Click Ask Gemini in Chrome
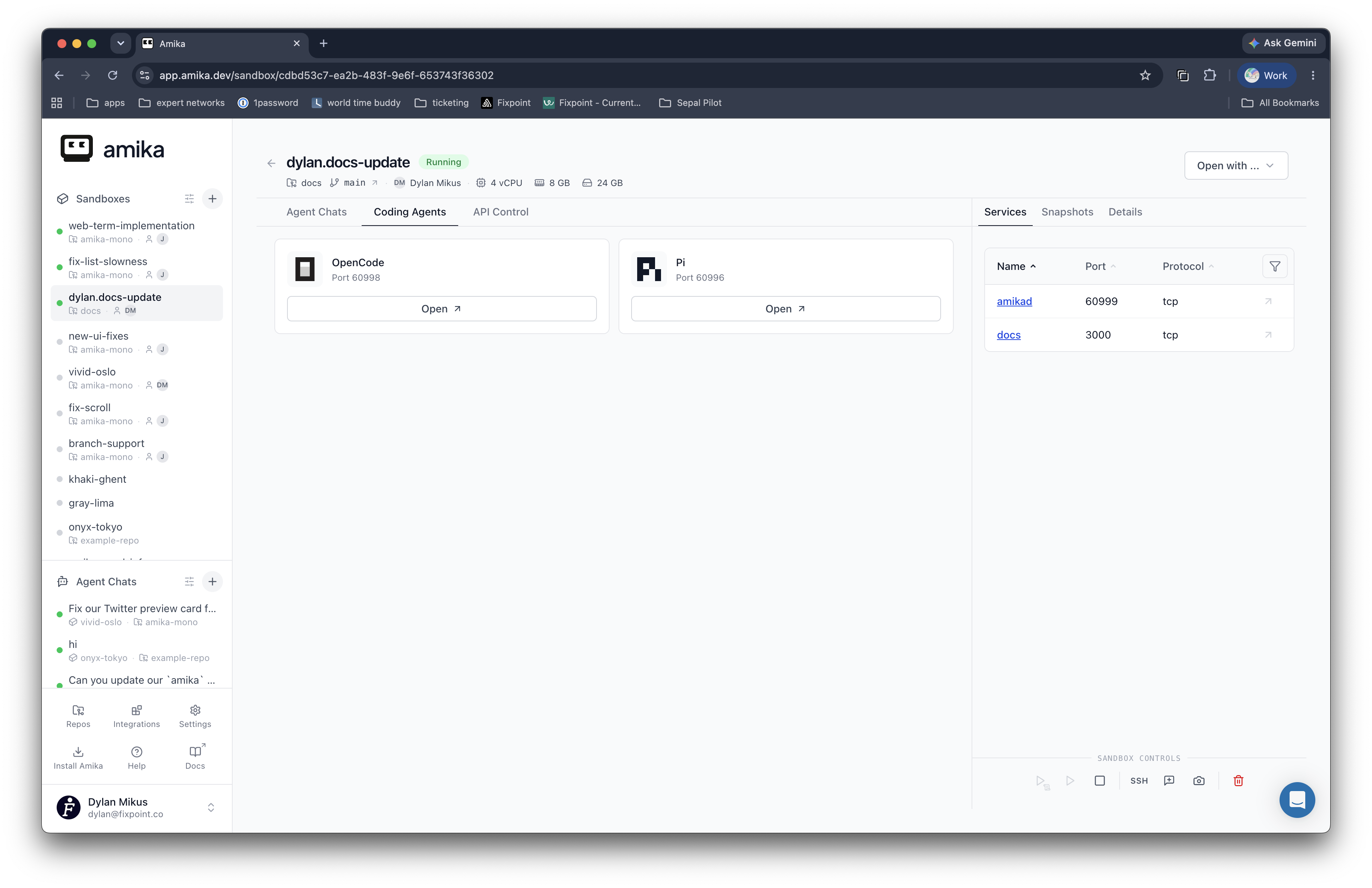1372x888 pixels. (1283, 43)
